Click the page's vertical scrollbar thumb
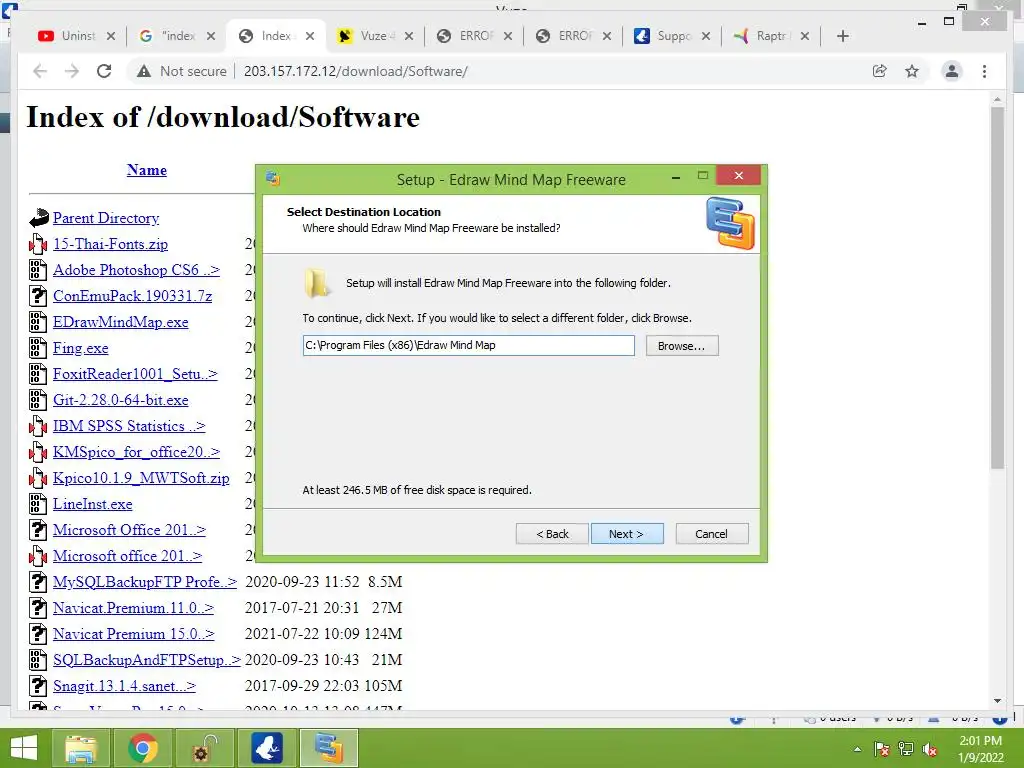Screen dimensions: 1024x768 pyautogui.click(x=997, y=287)
